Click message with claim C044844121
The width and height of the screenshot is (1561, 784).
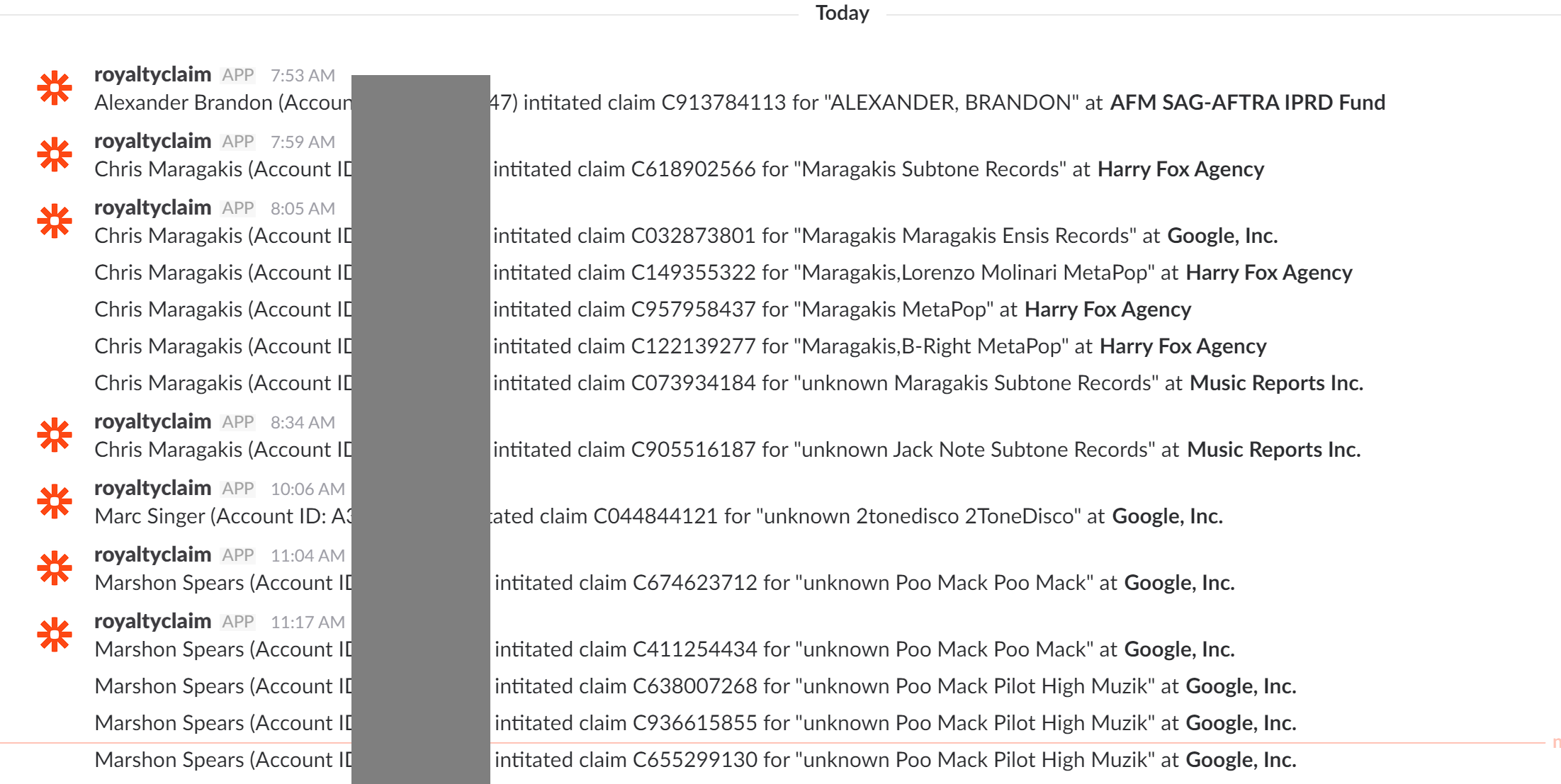click(850, 516)
